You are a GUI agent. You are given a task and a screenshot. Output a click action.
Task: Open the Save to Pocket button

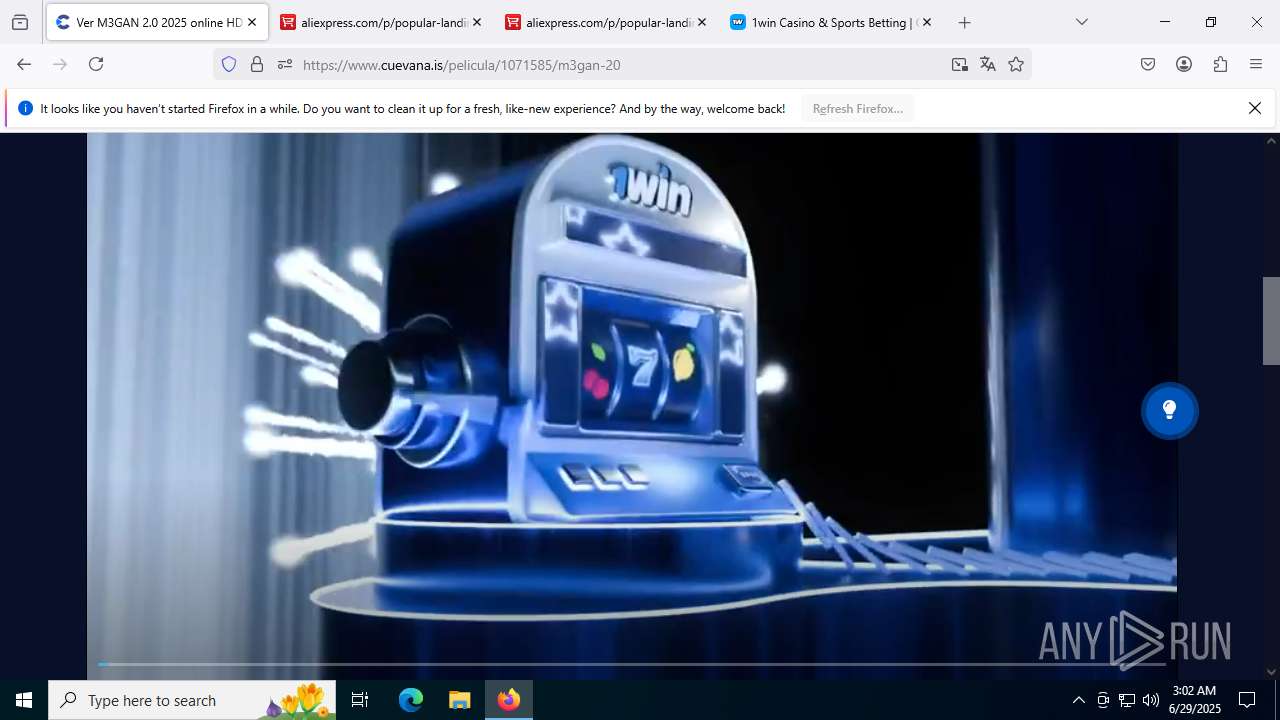(1148, 64)
